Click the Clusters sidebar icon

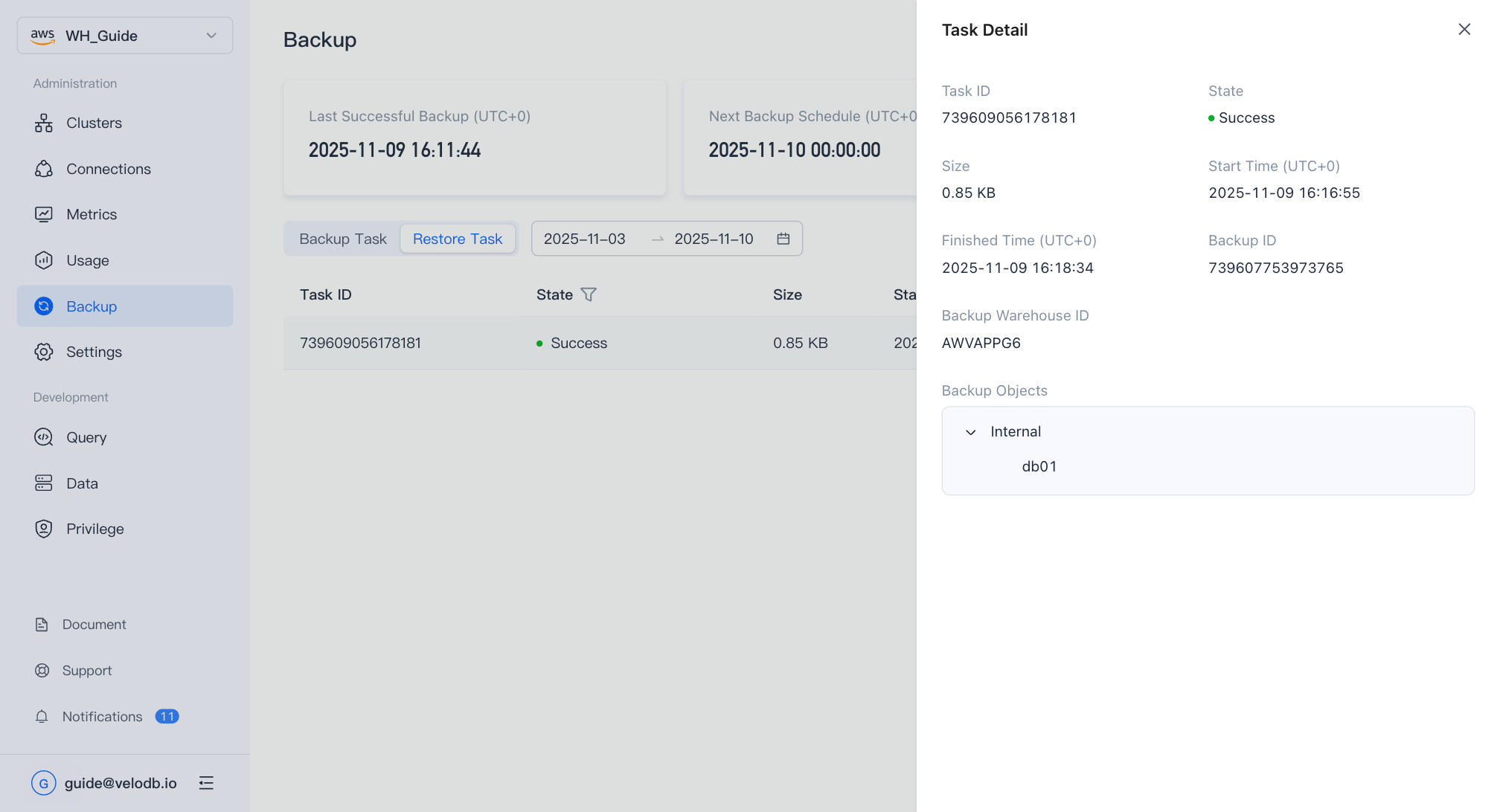(x=44, y=123)
